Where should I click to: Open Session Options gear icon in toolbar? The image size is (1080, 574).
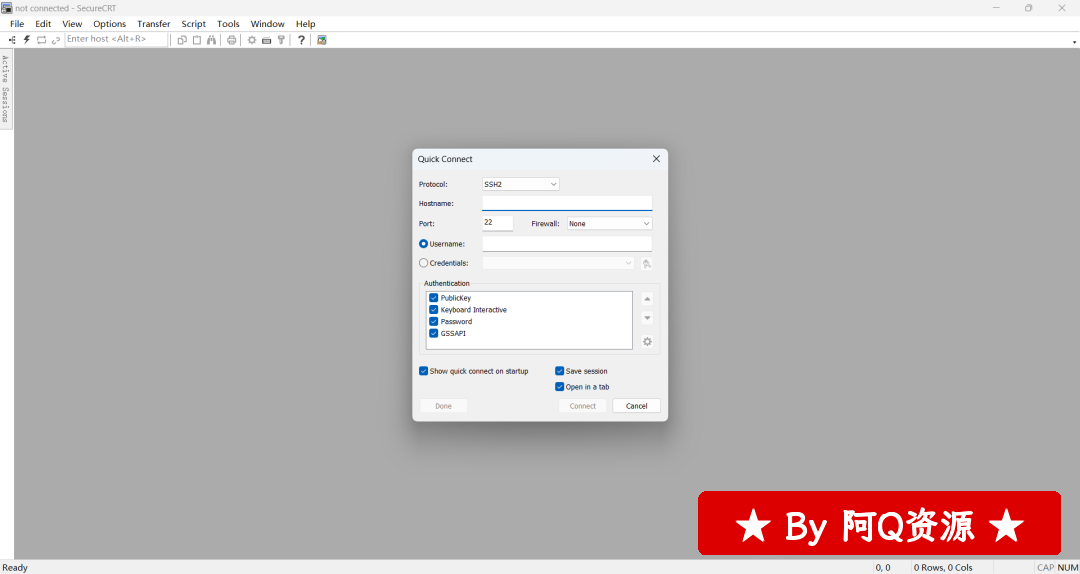[252, 40]
